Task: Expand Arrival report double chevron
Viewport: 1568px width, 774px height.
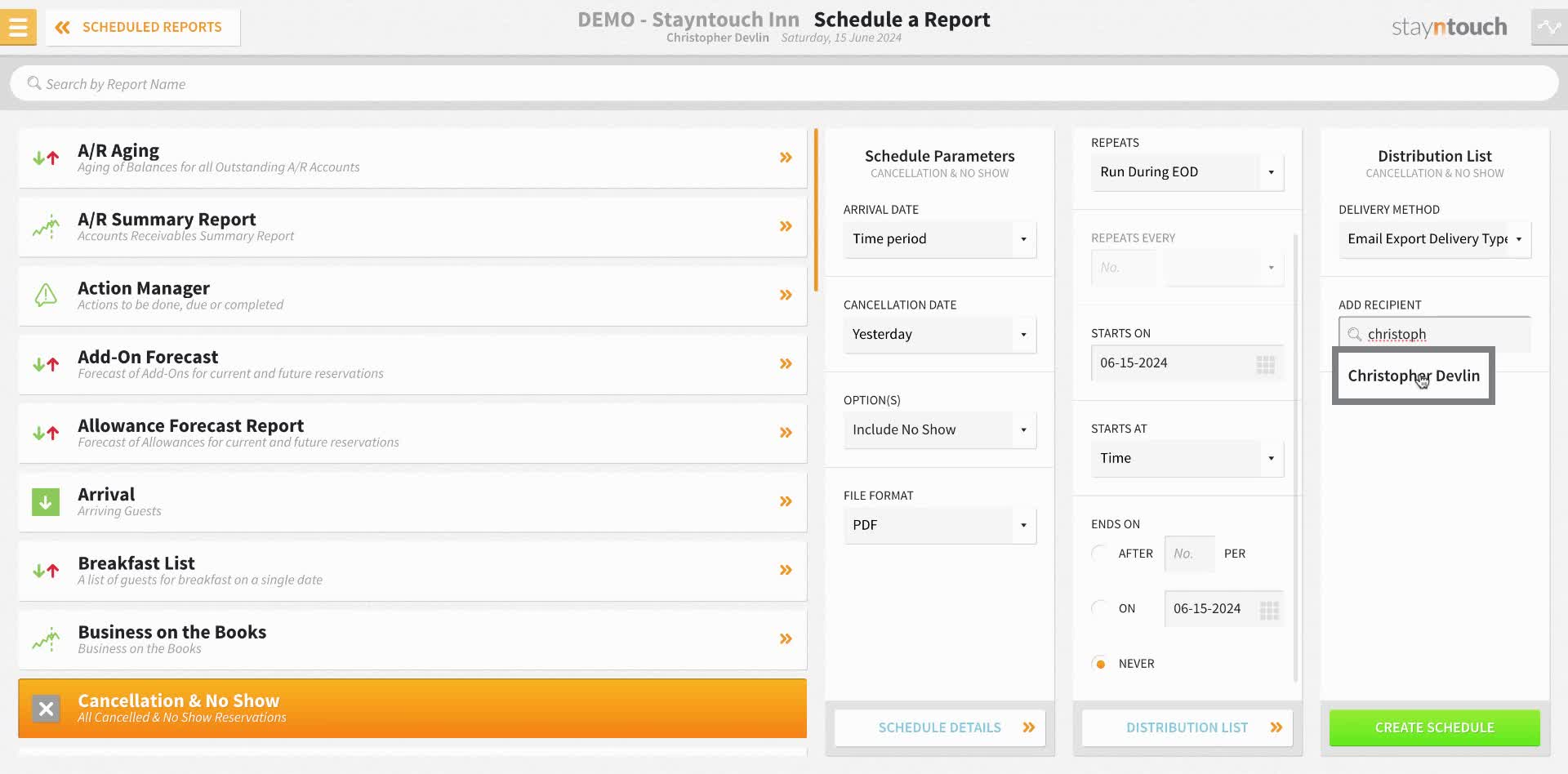Action: tap(786, 501)
